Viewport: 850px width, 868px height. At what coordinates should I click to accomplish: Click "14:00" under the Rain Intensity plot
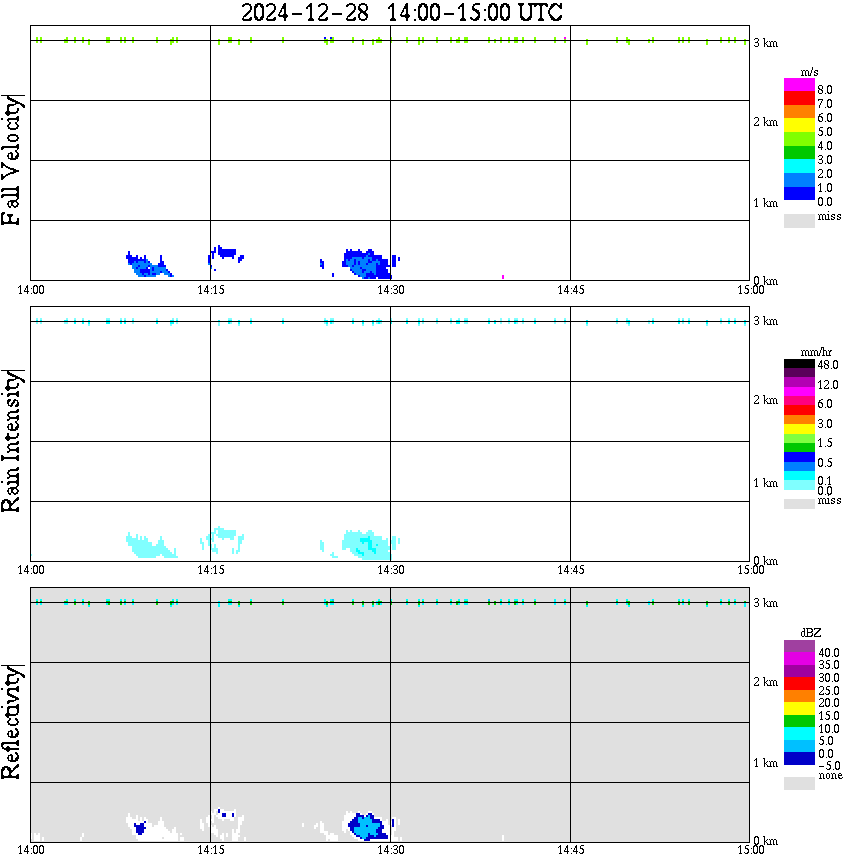coord(31,570)
